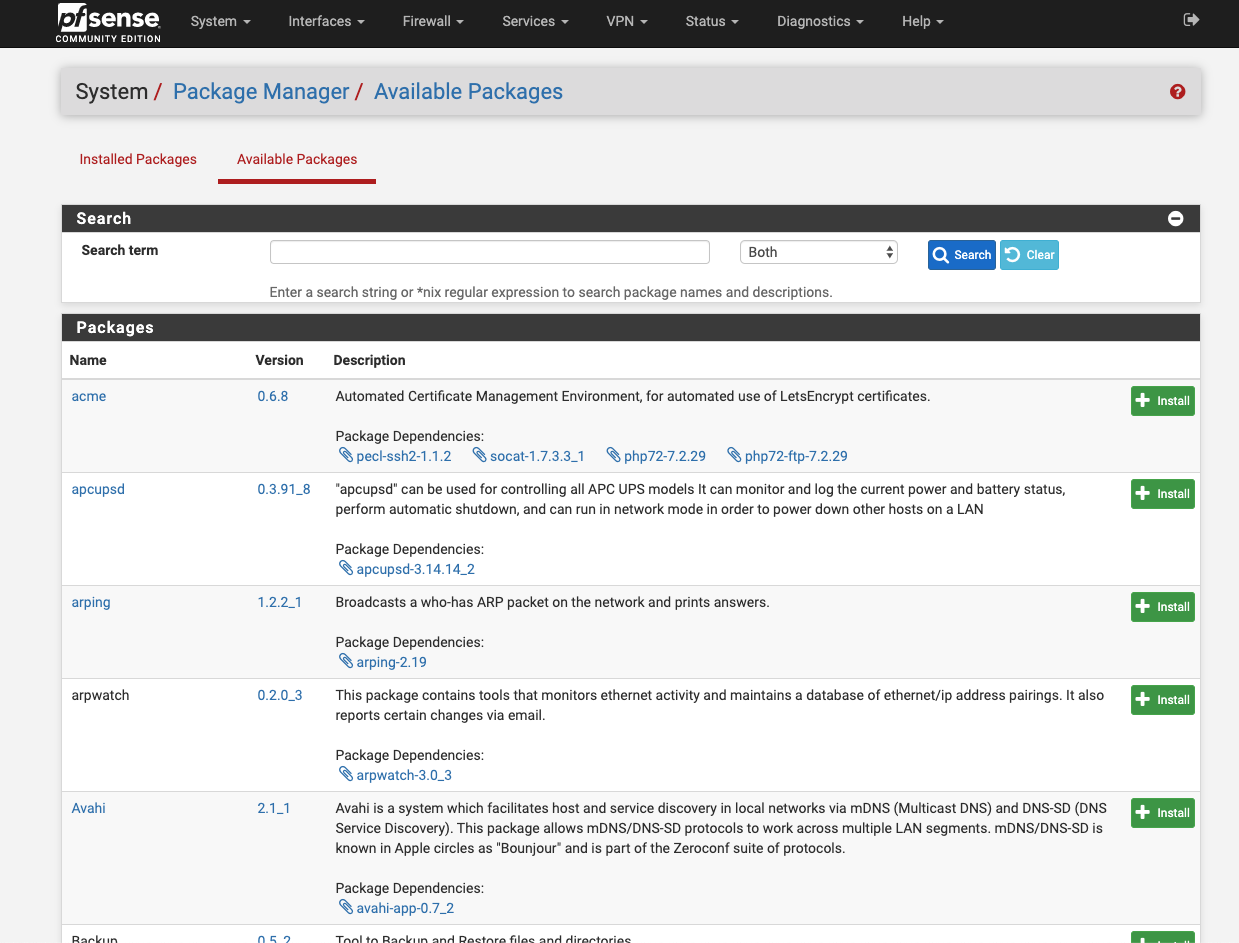Open dependency link pecl-ssh2-1.1.2
Screen dimensions: 1239x943
[404, 456]
